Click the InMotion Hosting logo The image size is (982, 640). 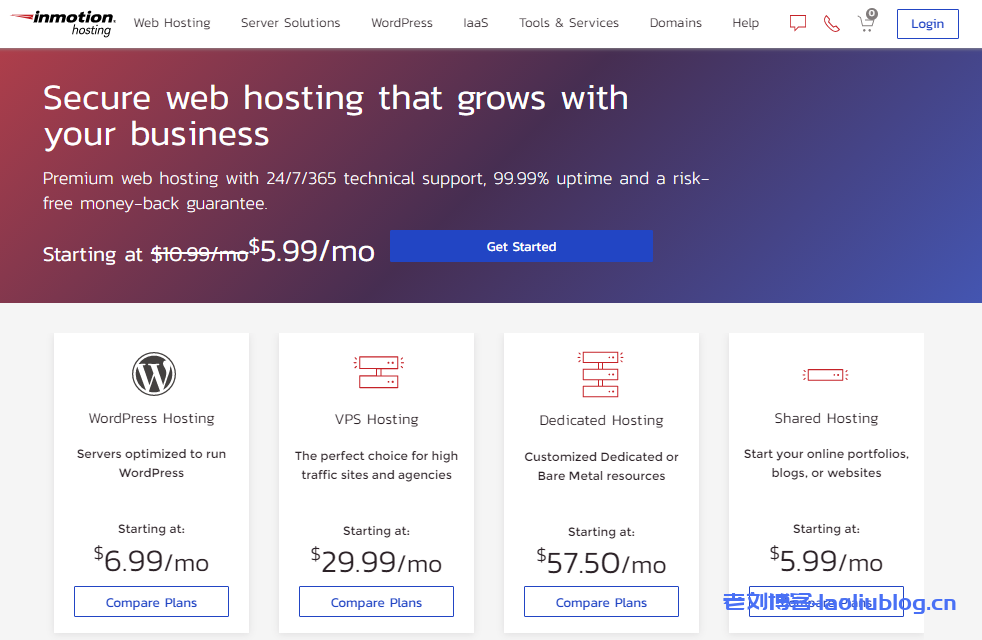coord(63,23)
